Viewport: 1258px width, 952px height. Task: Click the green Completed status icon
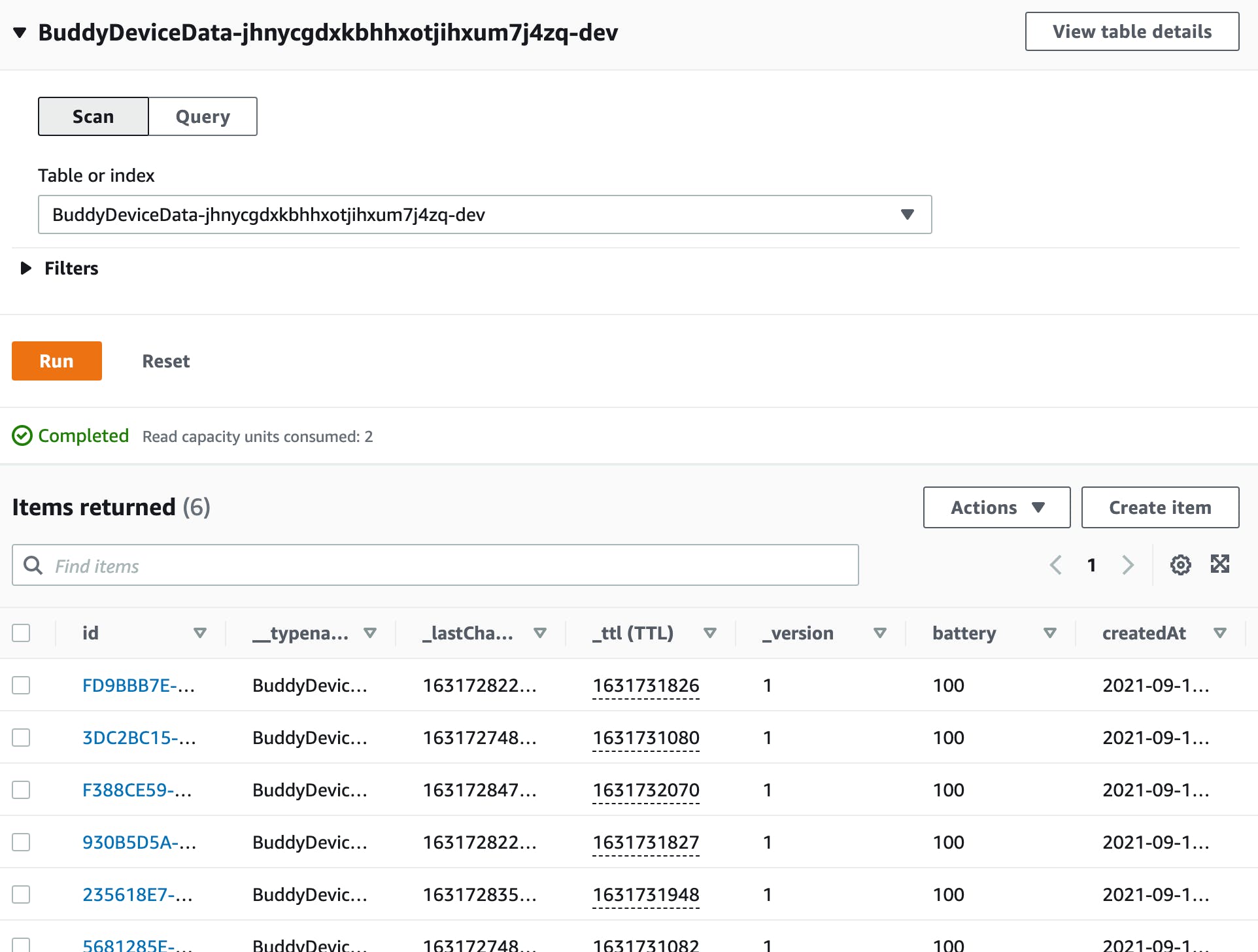(x=22, y=435)
